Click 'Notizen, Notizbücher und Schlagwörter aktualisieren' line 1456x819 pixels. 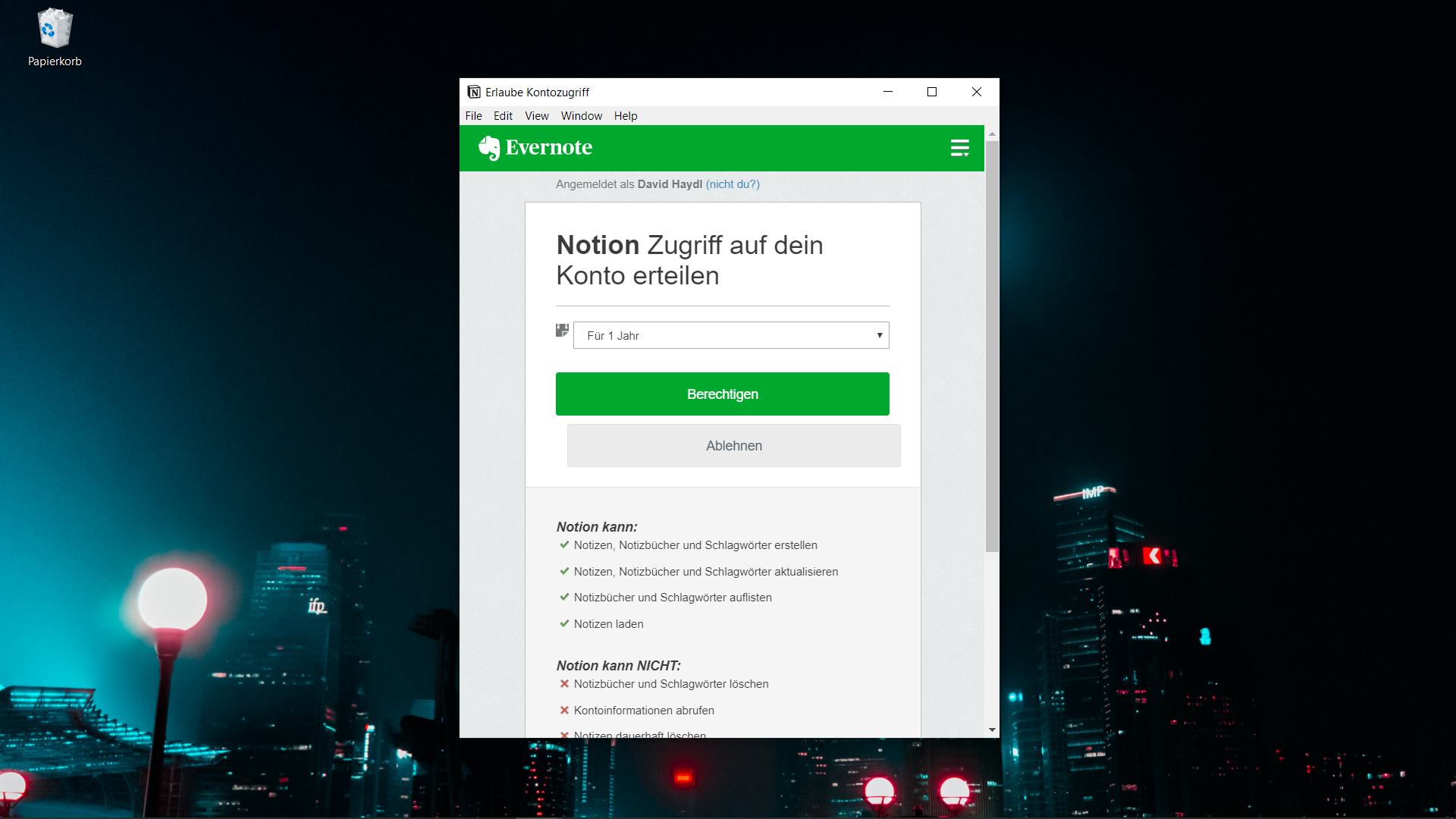point(706,572)
